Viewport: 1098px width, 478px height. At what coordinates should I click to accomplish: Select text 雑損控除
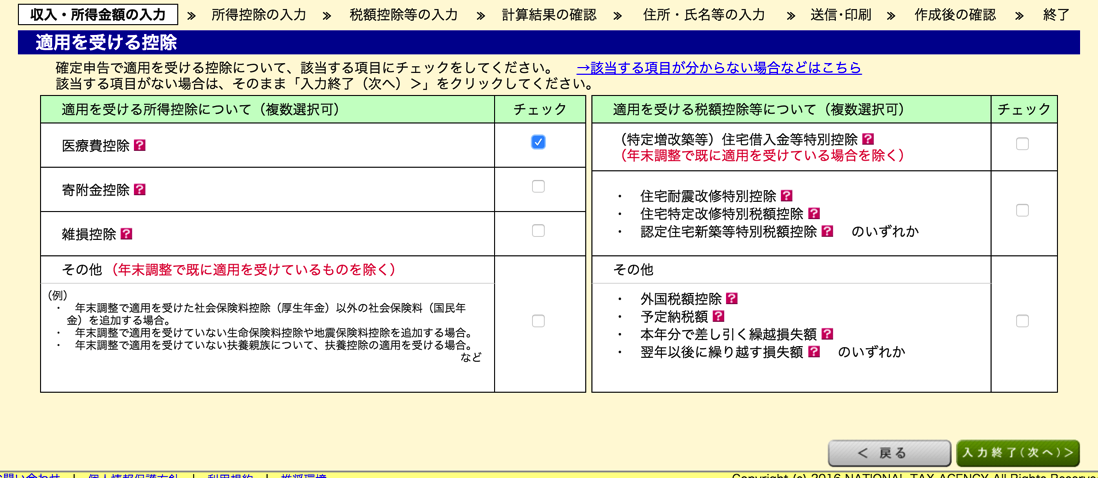(90, 234)
